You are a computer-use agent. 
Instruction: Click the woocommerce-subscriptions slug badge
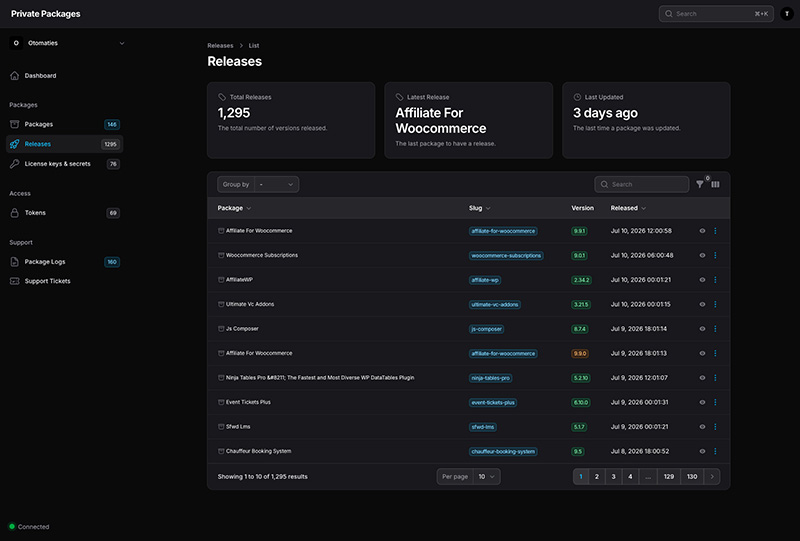506,256
